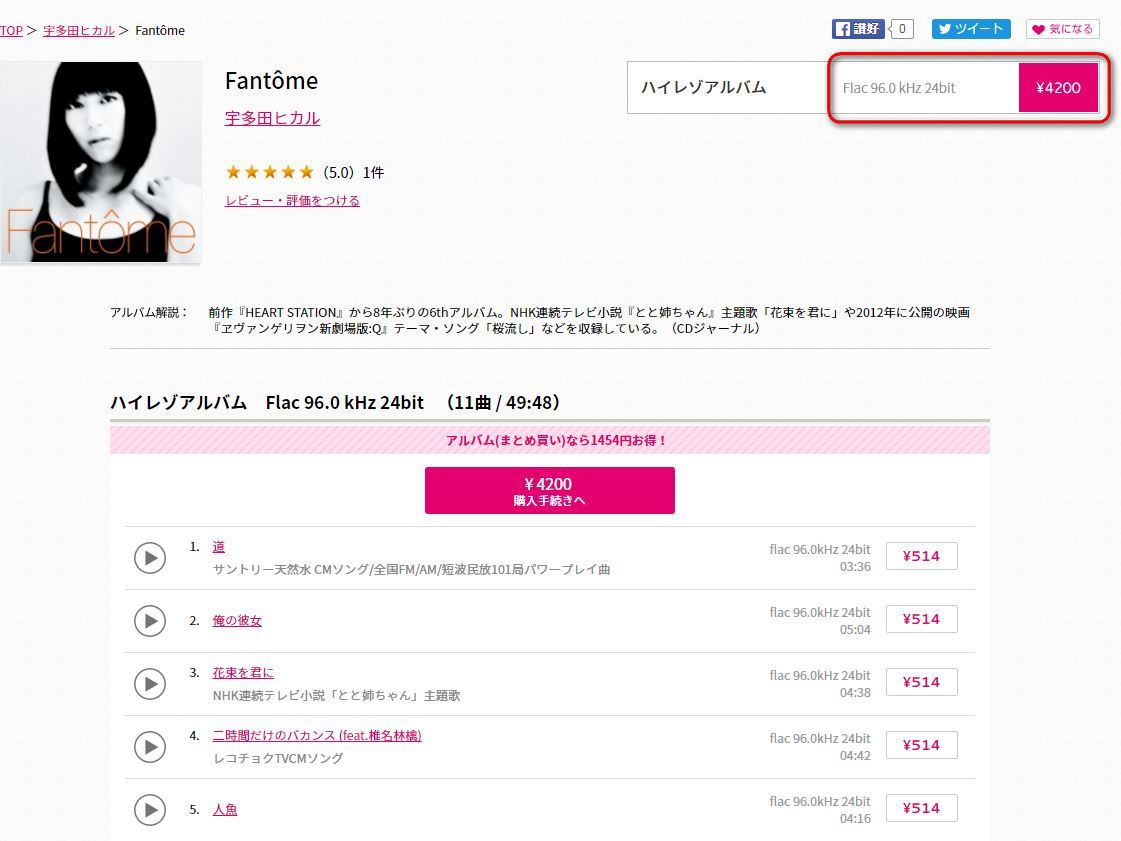Viewport: 1121px width, 841px height.
Task: Buy track 1 for ¥514
Action: [x=921, y=556]
